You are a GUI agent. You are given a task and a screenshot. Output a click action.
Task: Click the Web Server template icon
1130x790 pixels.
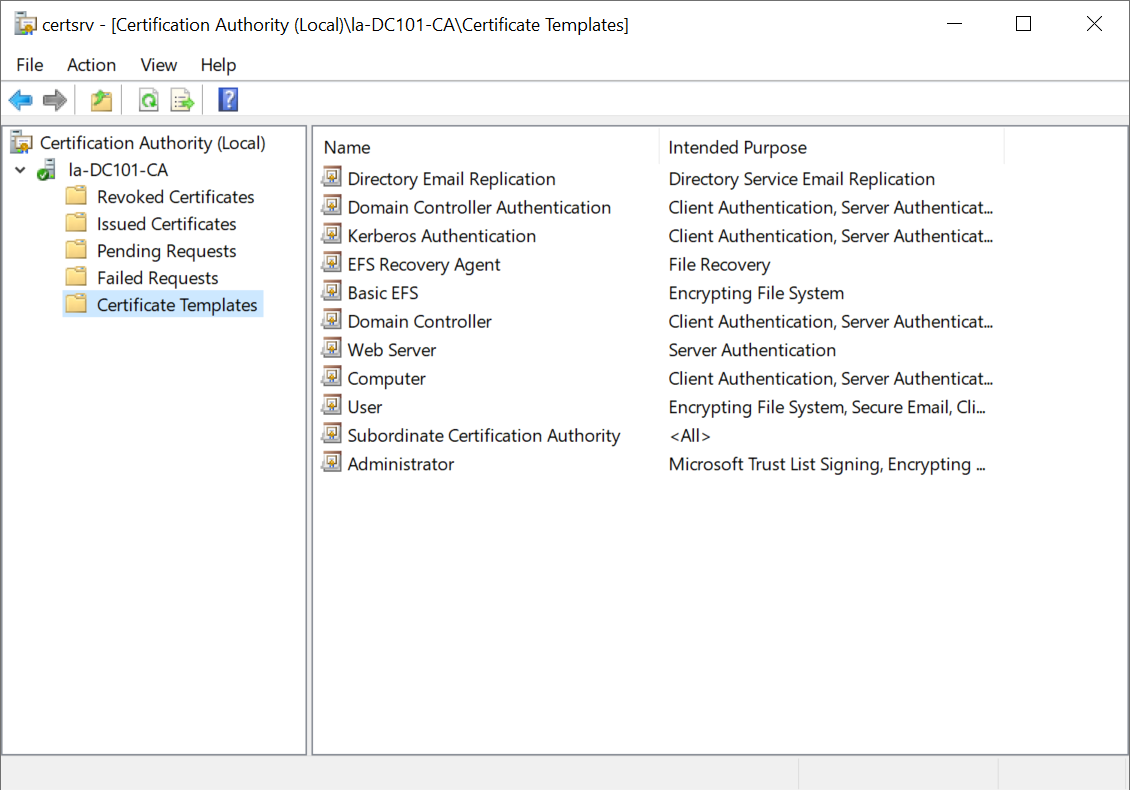coord(331,349)
